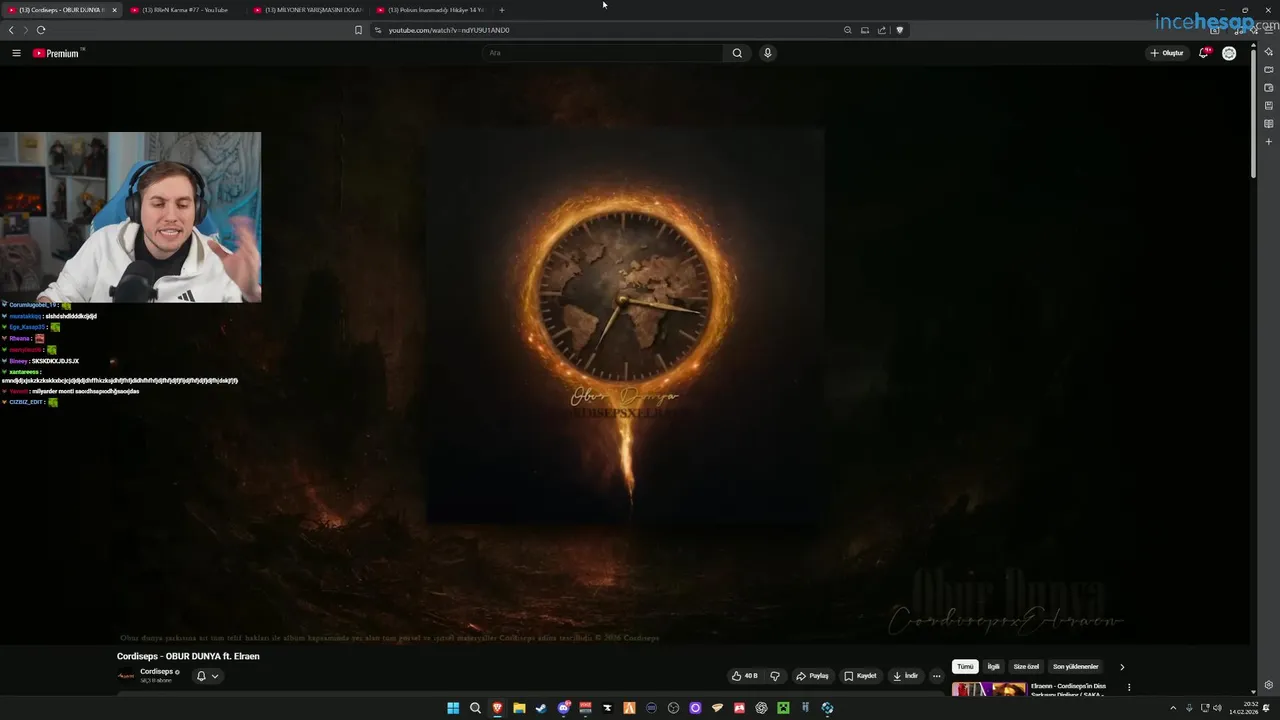Add sidebar item with plus icon
The image size is (1280, 720).
[x=1268, y=141]
